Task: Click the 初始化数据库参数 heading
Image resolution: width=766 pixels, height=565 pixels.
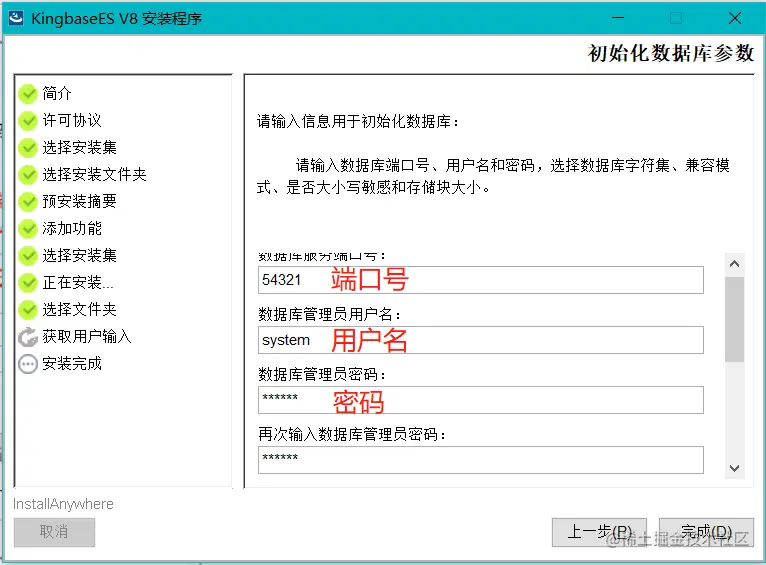Action: coord(671,53)
